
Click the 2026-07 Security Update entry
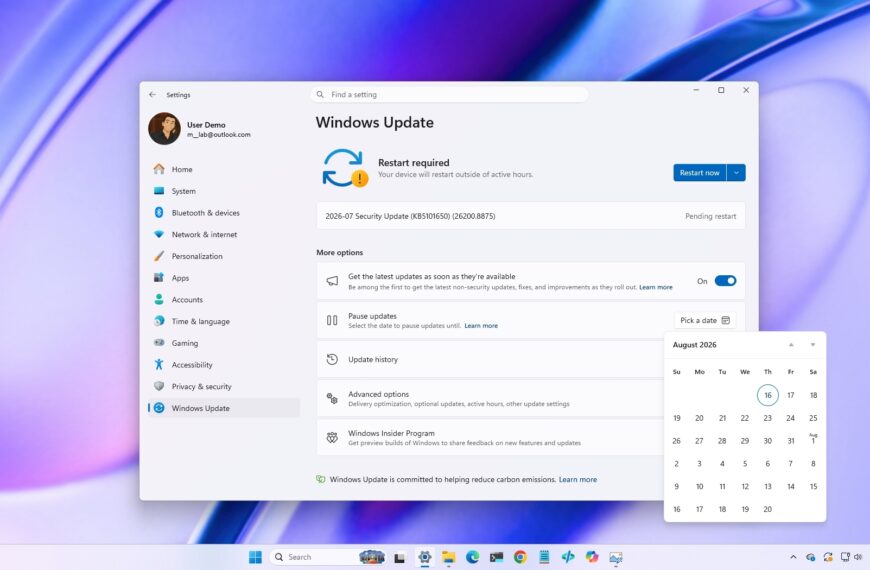(x=531, y=216)
